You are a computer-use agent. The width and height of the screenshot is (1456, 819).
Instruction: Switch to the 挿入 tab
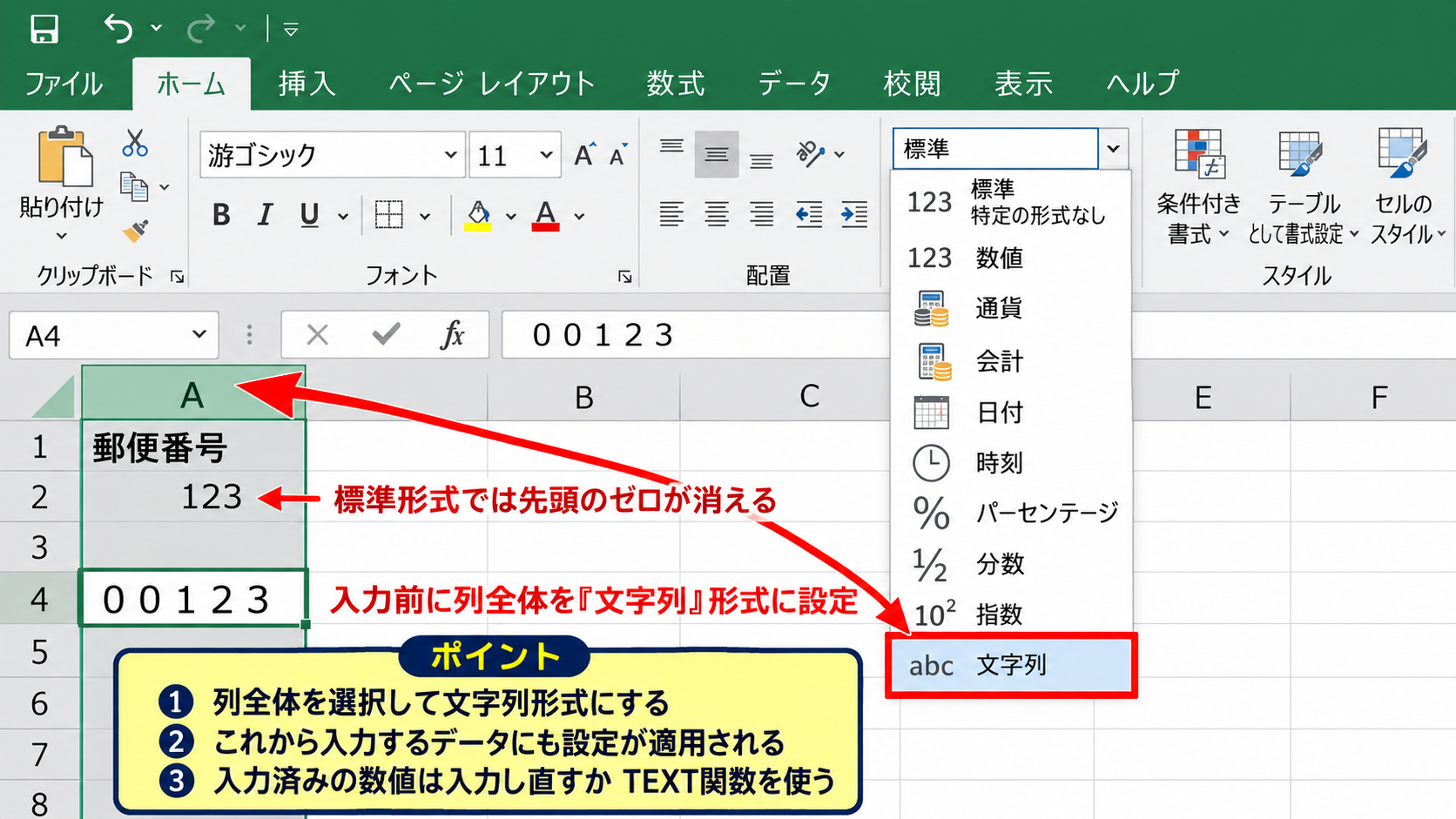(307, 84)
